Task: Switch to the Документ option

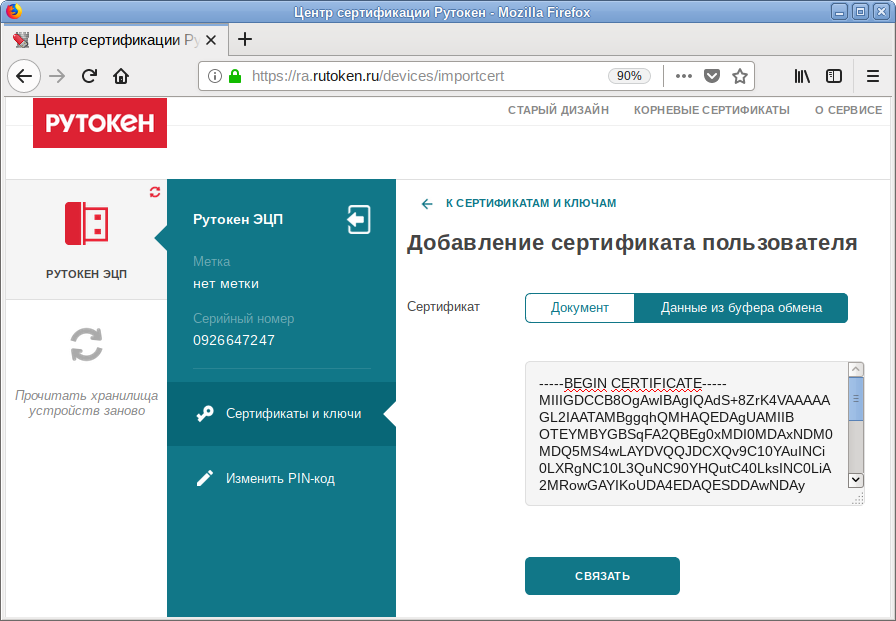Action: [x=579, y=308]
